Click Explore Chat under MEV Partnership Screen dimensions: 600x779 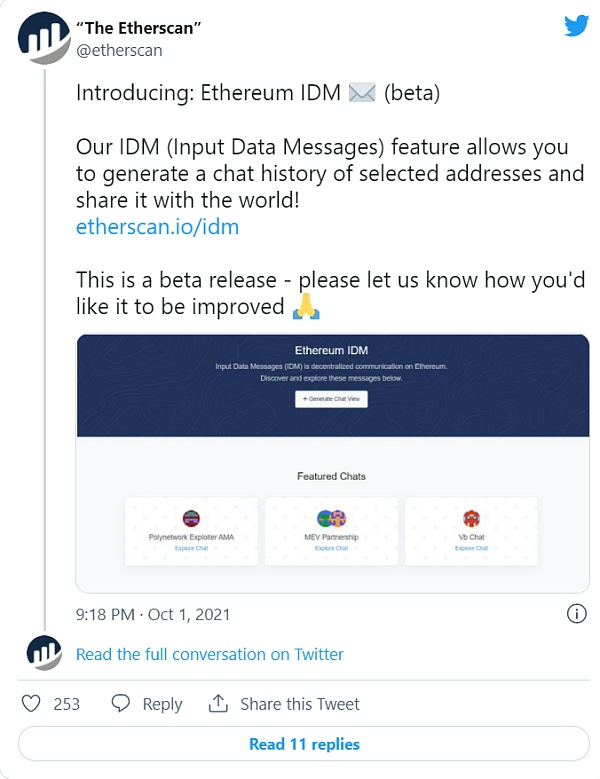(331, 548)
